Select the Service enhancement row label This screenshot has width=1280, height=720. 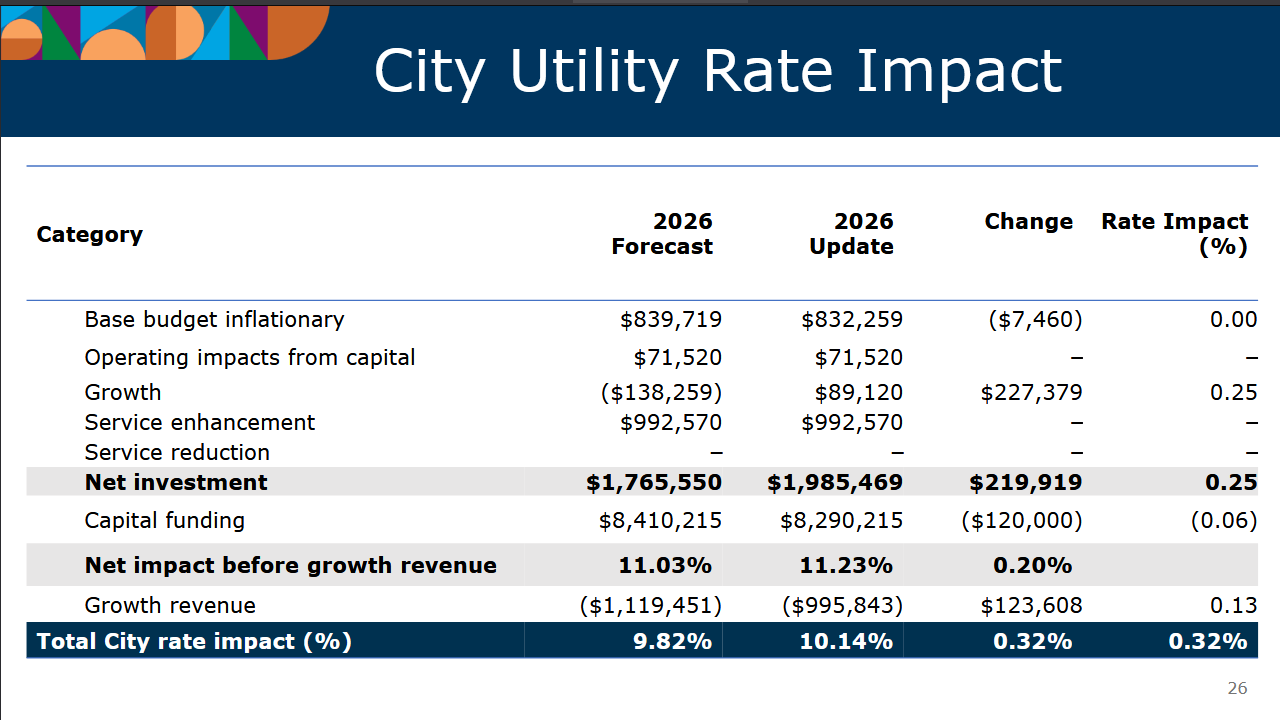[199, 423]
